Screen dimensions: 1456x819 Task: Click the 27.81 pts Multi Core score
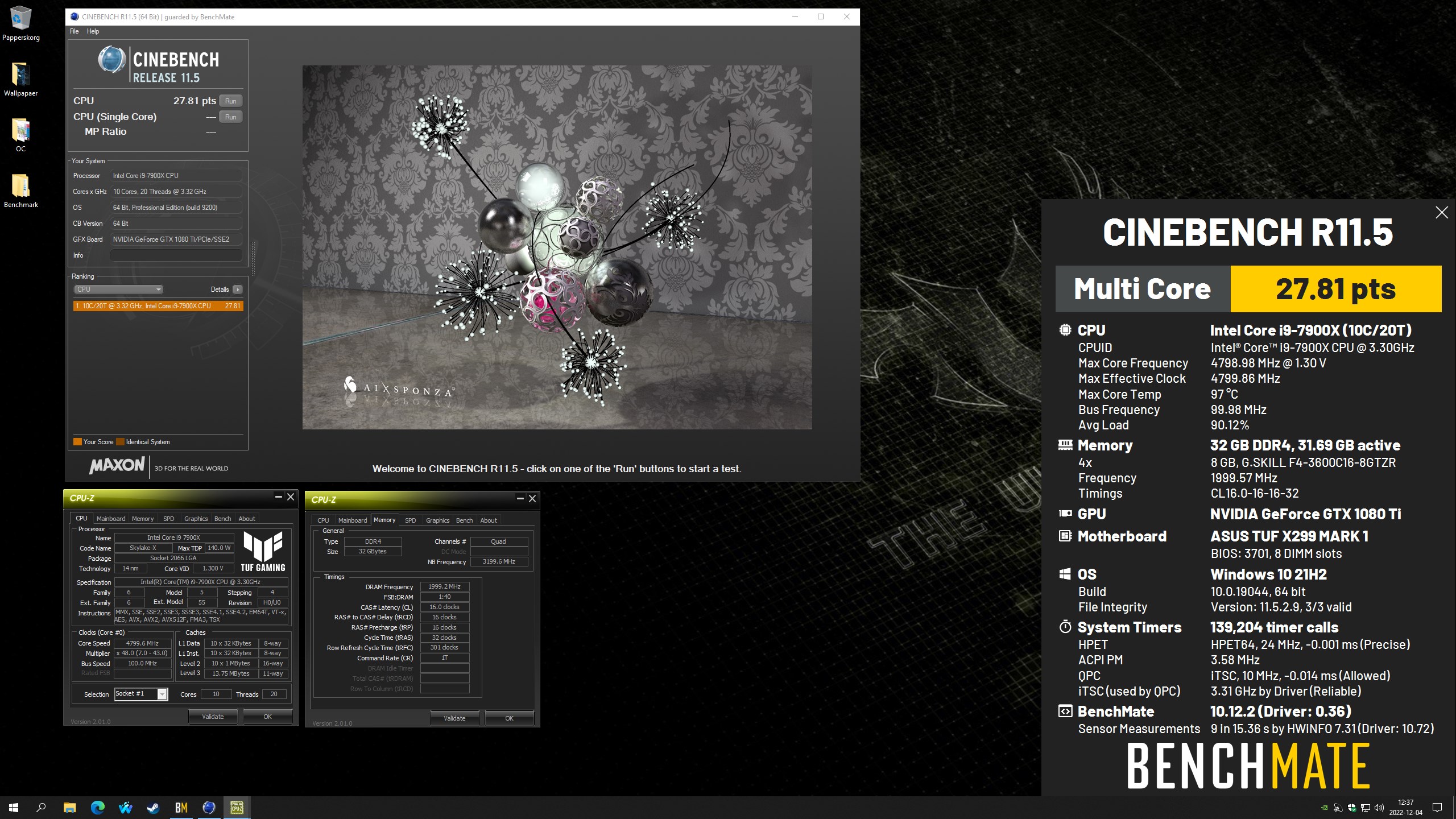tap(1335, 289)
